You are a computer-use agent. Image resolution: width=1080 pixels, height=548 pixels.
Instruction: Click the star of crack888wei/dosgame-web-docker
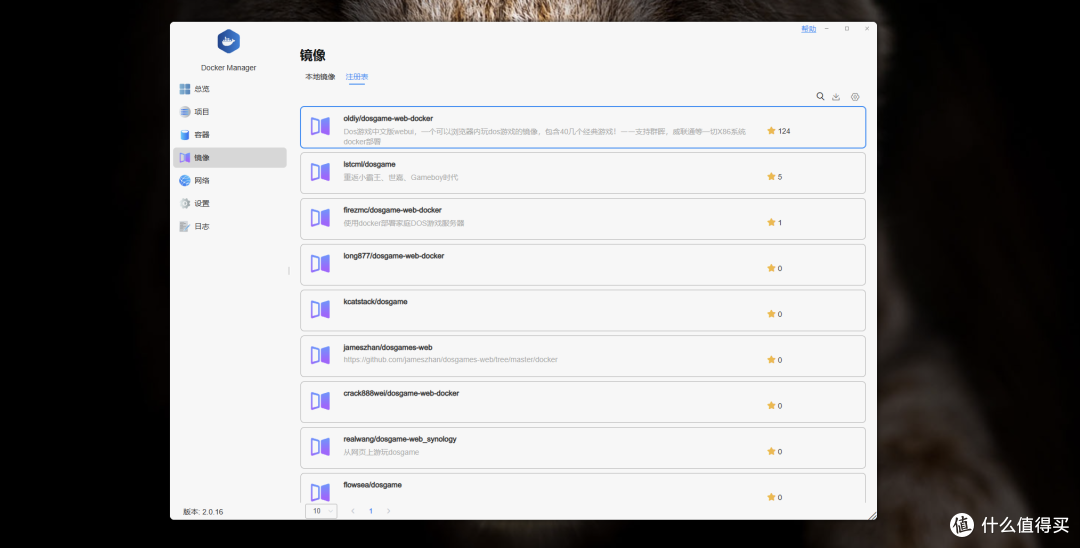pos(774,405)
